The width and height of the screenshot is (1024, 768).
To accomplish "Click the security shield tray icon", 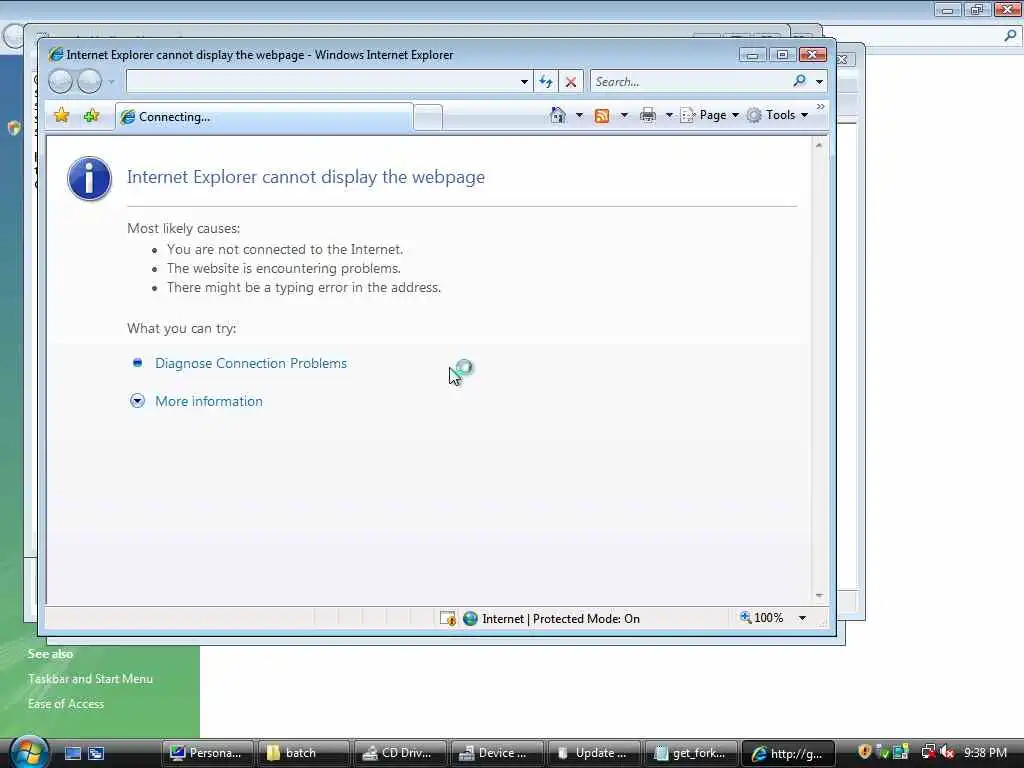I will click(x=865, y=752).
